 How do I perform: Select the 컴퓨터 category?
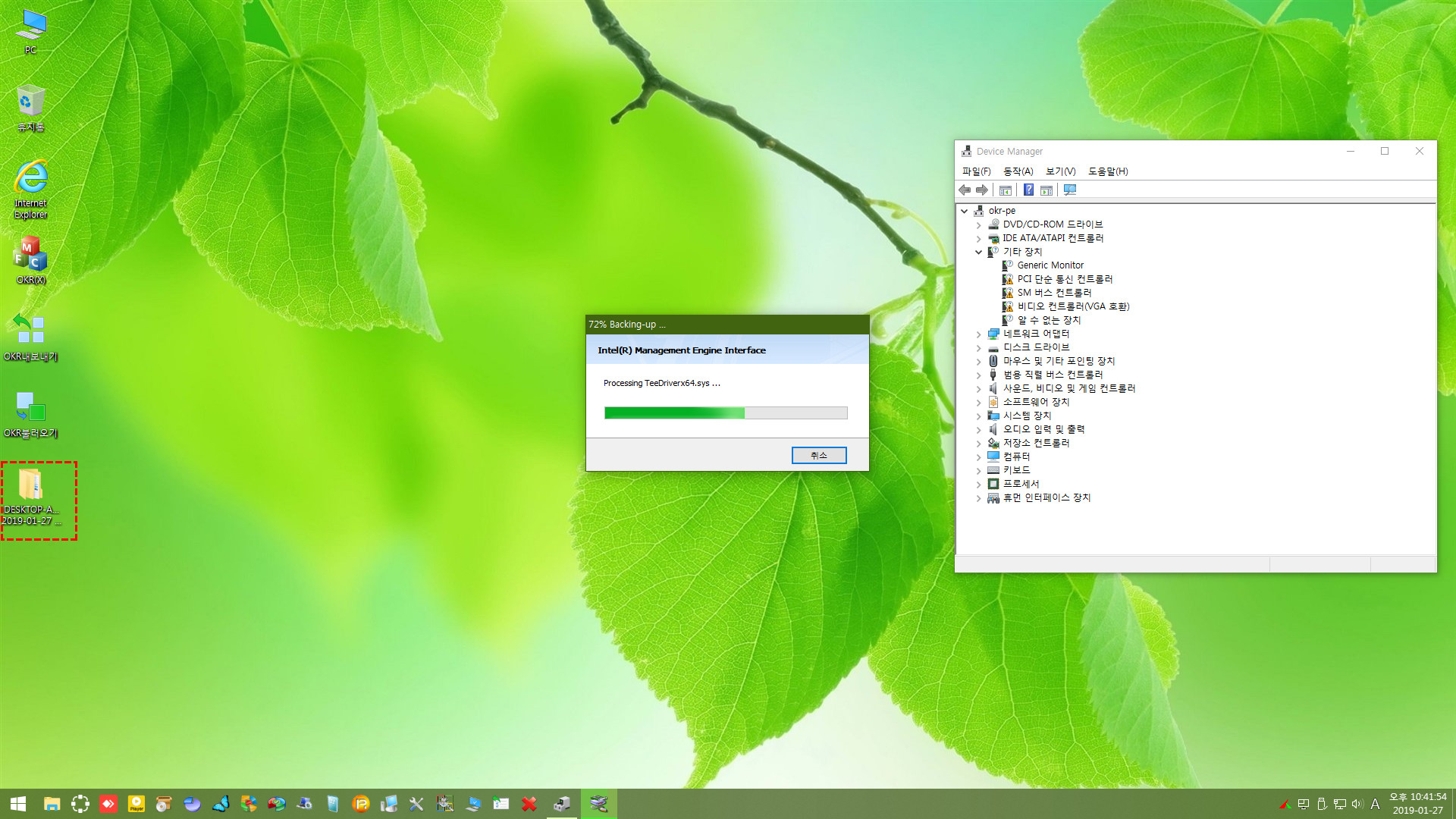[x=1016, y=457]
